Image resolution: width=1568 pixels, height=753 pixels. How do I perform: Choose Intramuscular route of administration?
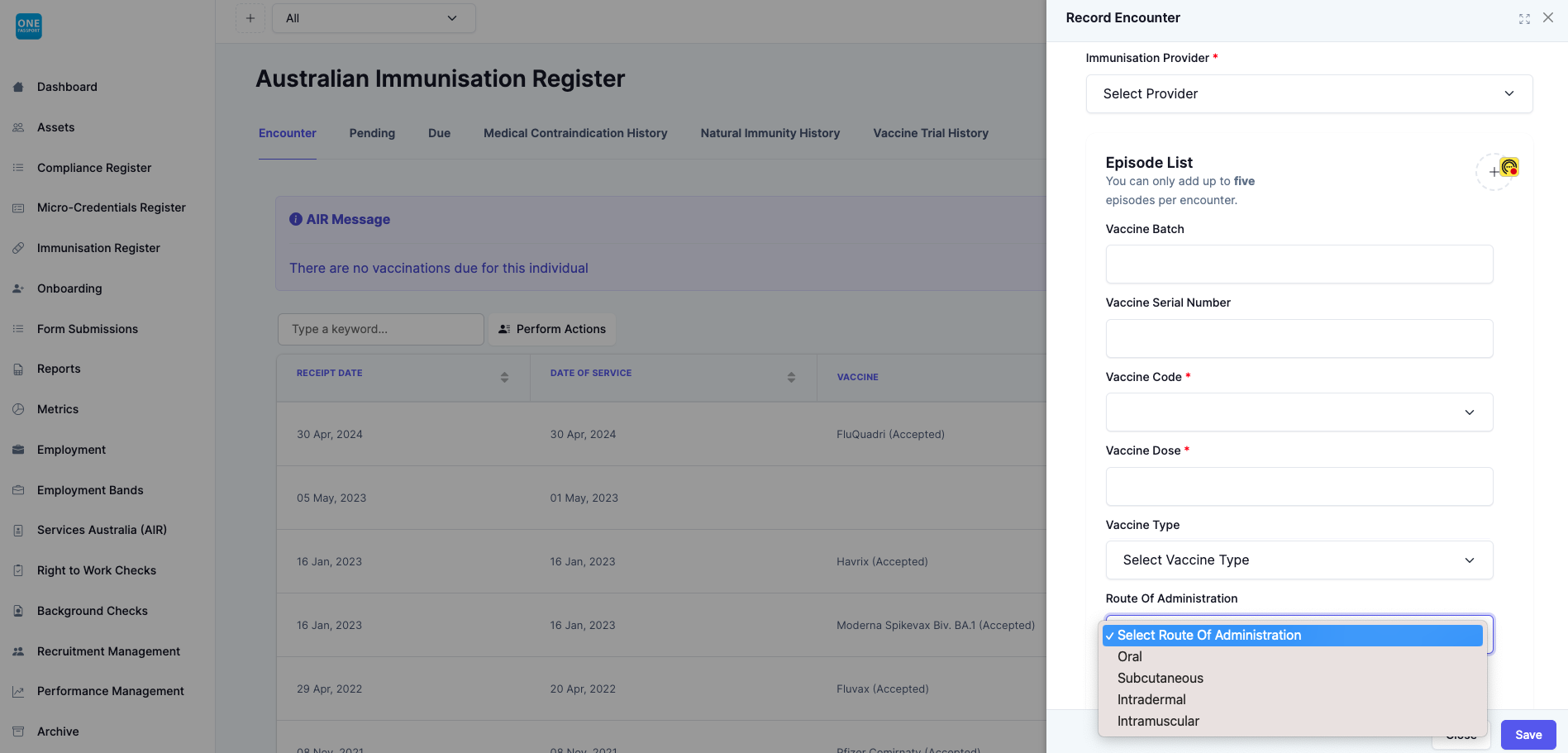tap(1293, 721)
